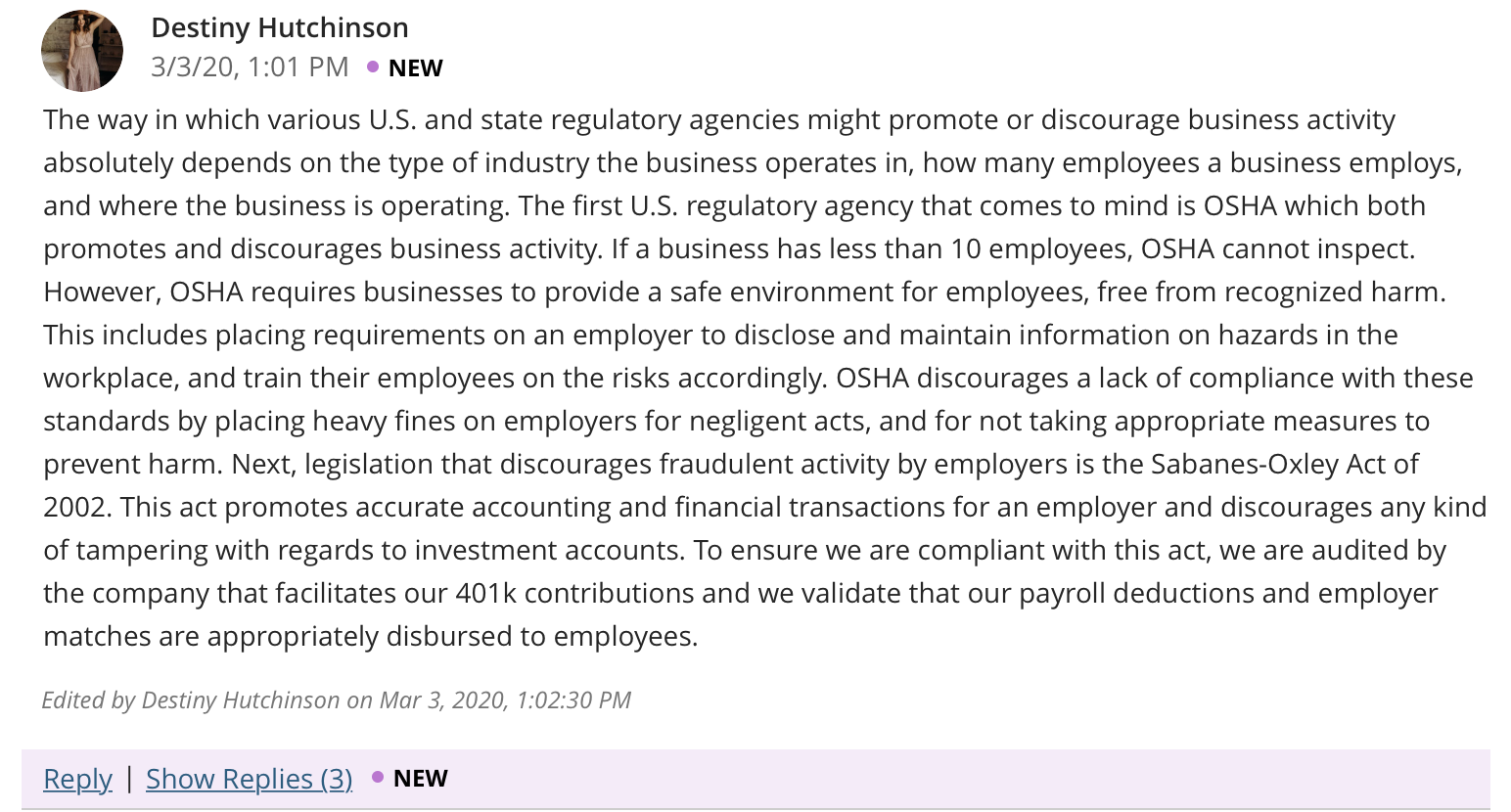Expand Show Replies (3)
This screenshot has height=812, width=1511.
[x=249, y=779]
